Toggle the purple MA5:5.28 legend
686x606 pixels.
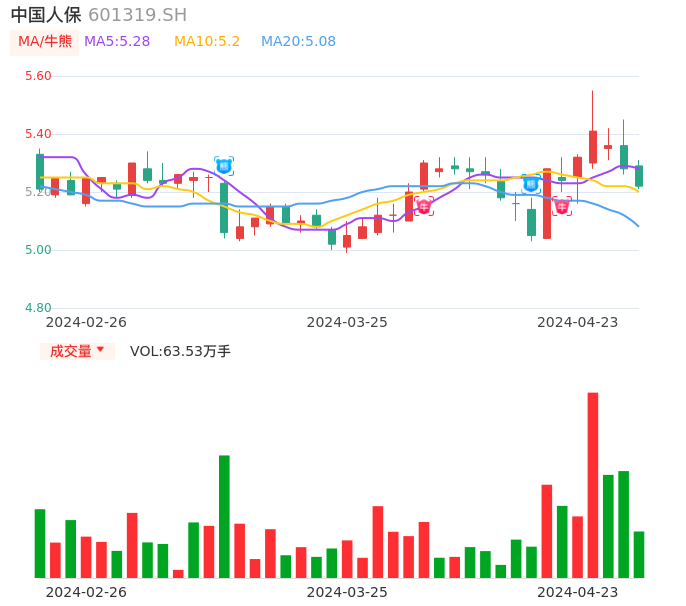[117, 42]
